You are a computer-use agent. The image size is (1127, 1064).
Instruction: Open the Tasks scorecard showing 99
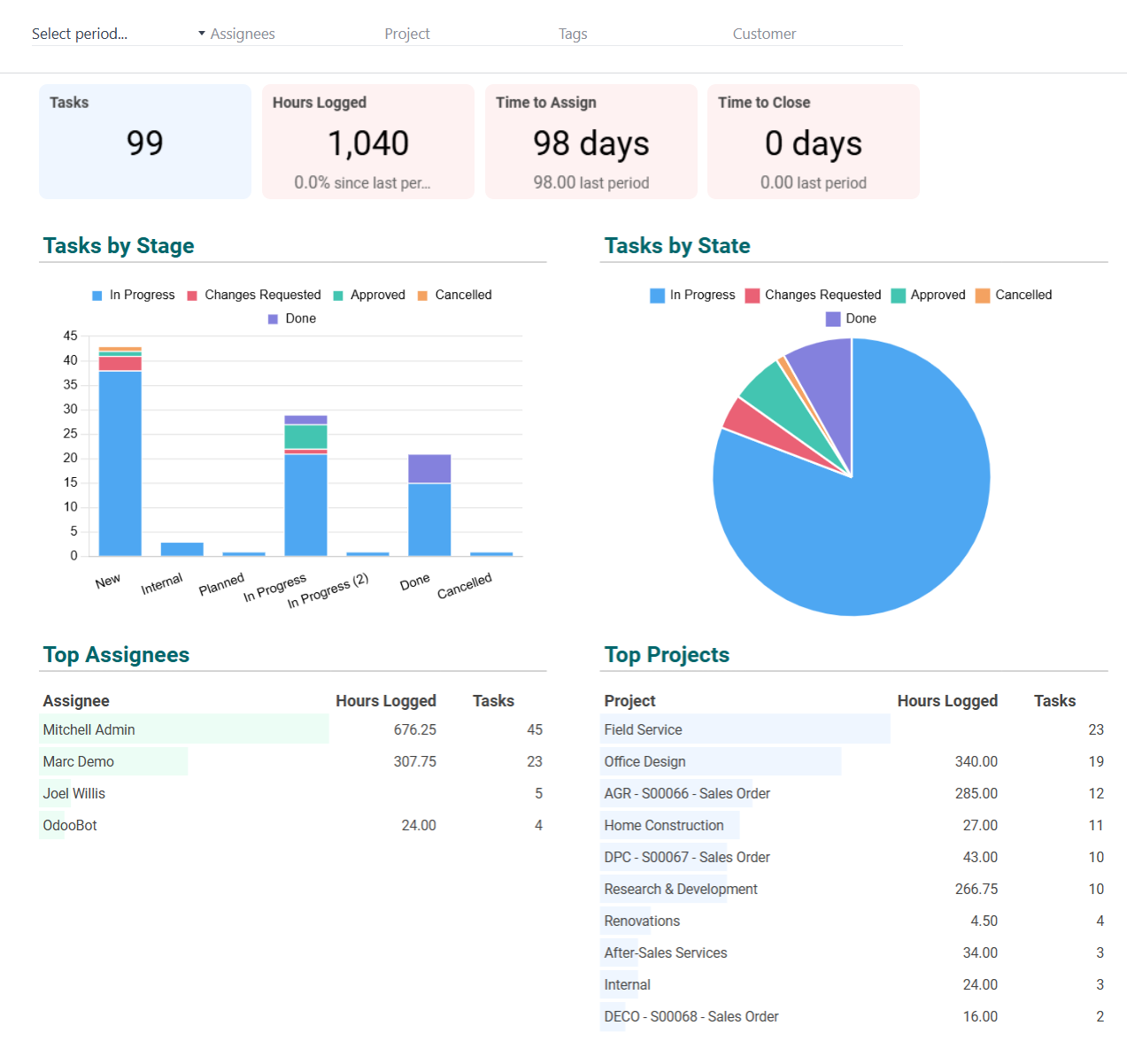(145, 142)
